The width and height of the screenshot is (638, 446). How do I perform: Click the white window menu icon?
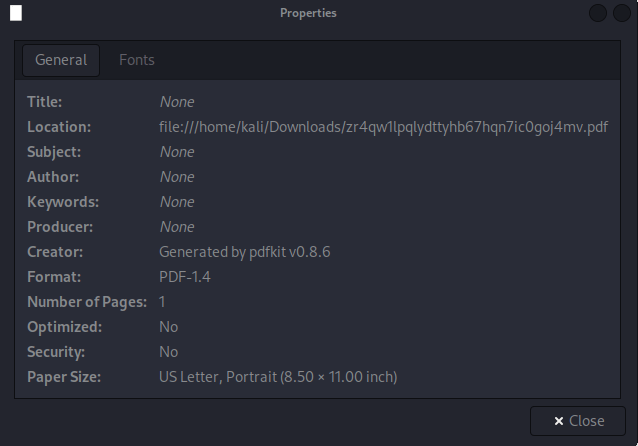click(16, 13)
